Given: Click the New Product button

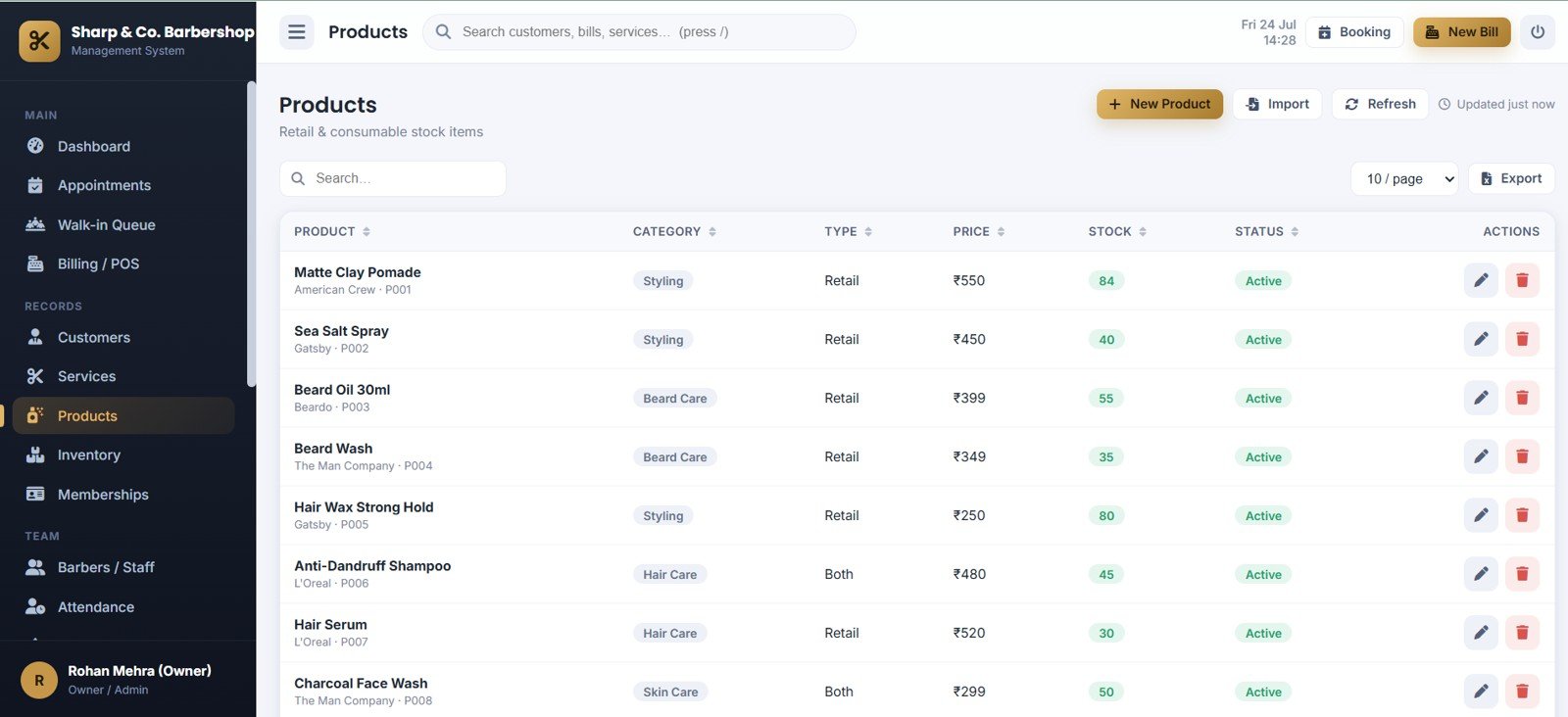Looking at the screenshot, I should (x=1159, y=104).
